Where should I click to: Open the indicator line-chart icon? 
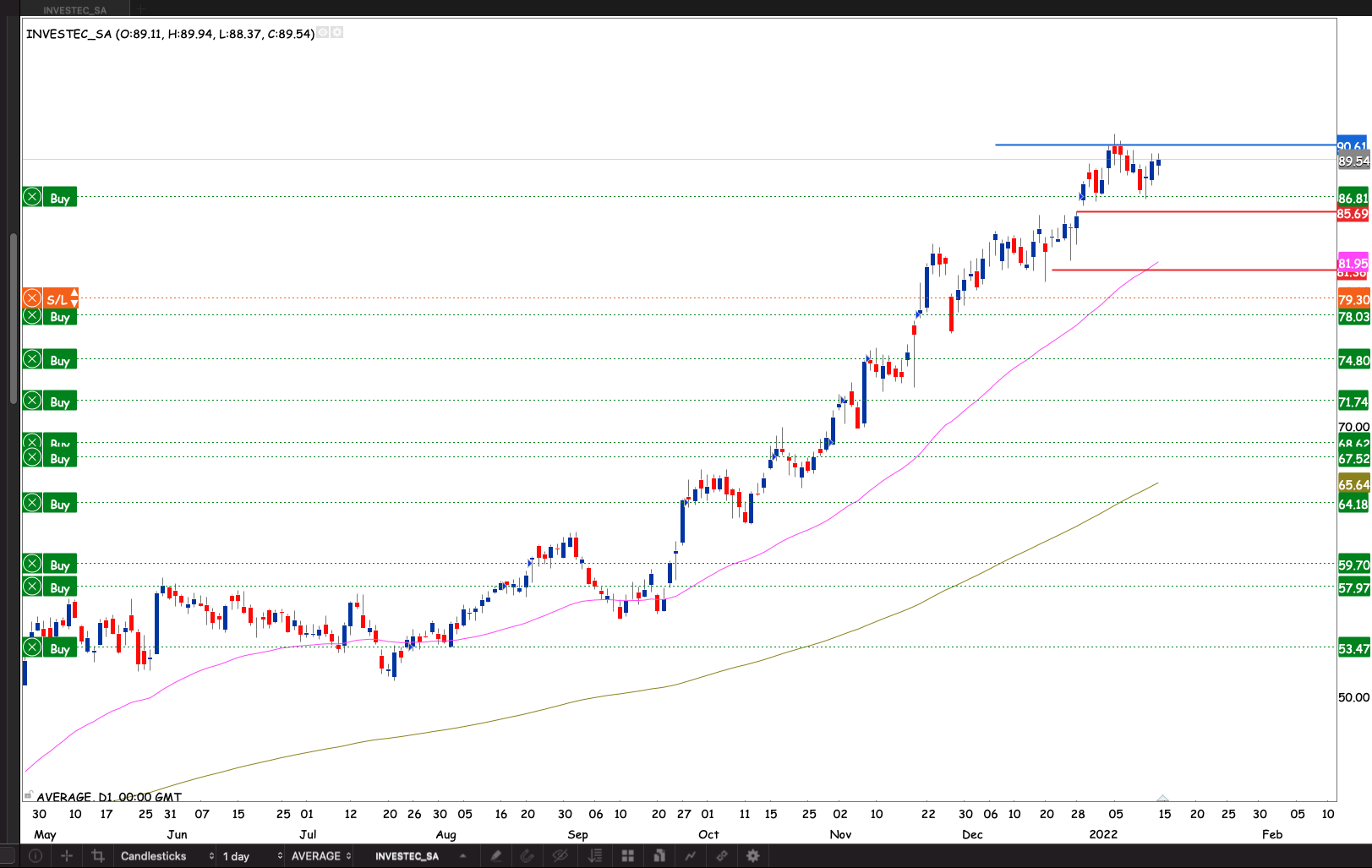click(690, 856)
